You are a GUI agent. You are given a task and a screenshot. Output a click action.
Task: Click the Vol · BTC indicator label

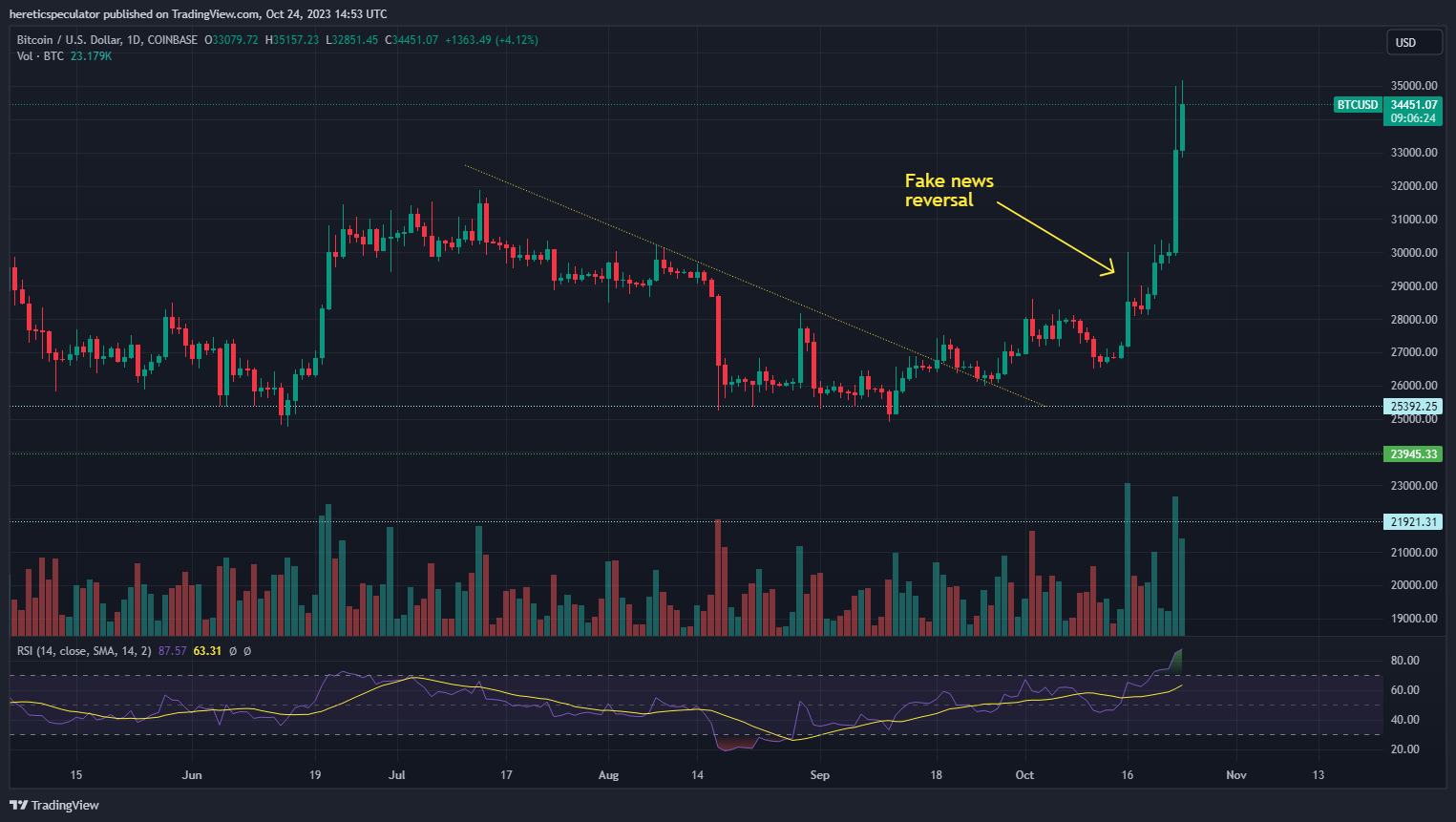point(40,56)
